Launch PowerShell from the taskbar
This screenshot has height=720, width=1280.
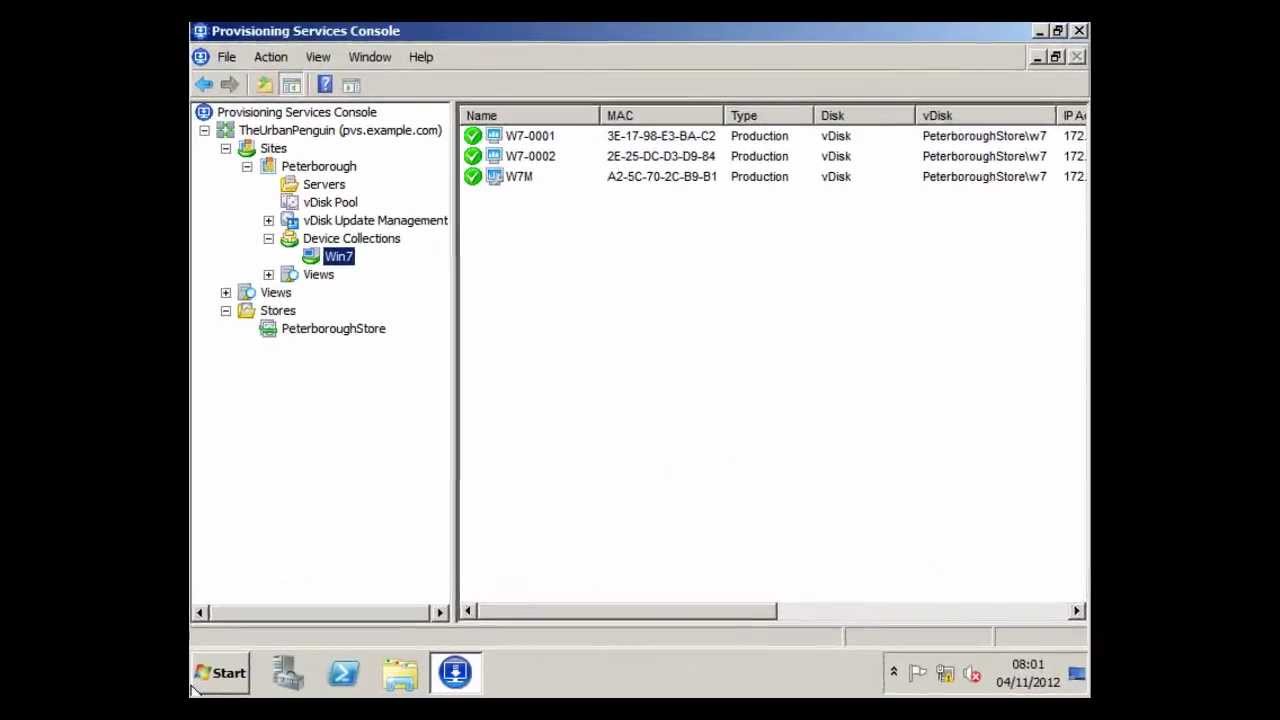click(x=344, y=673)
